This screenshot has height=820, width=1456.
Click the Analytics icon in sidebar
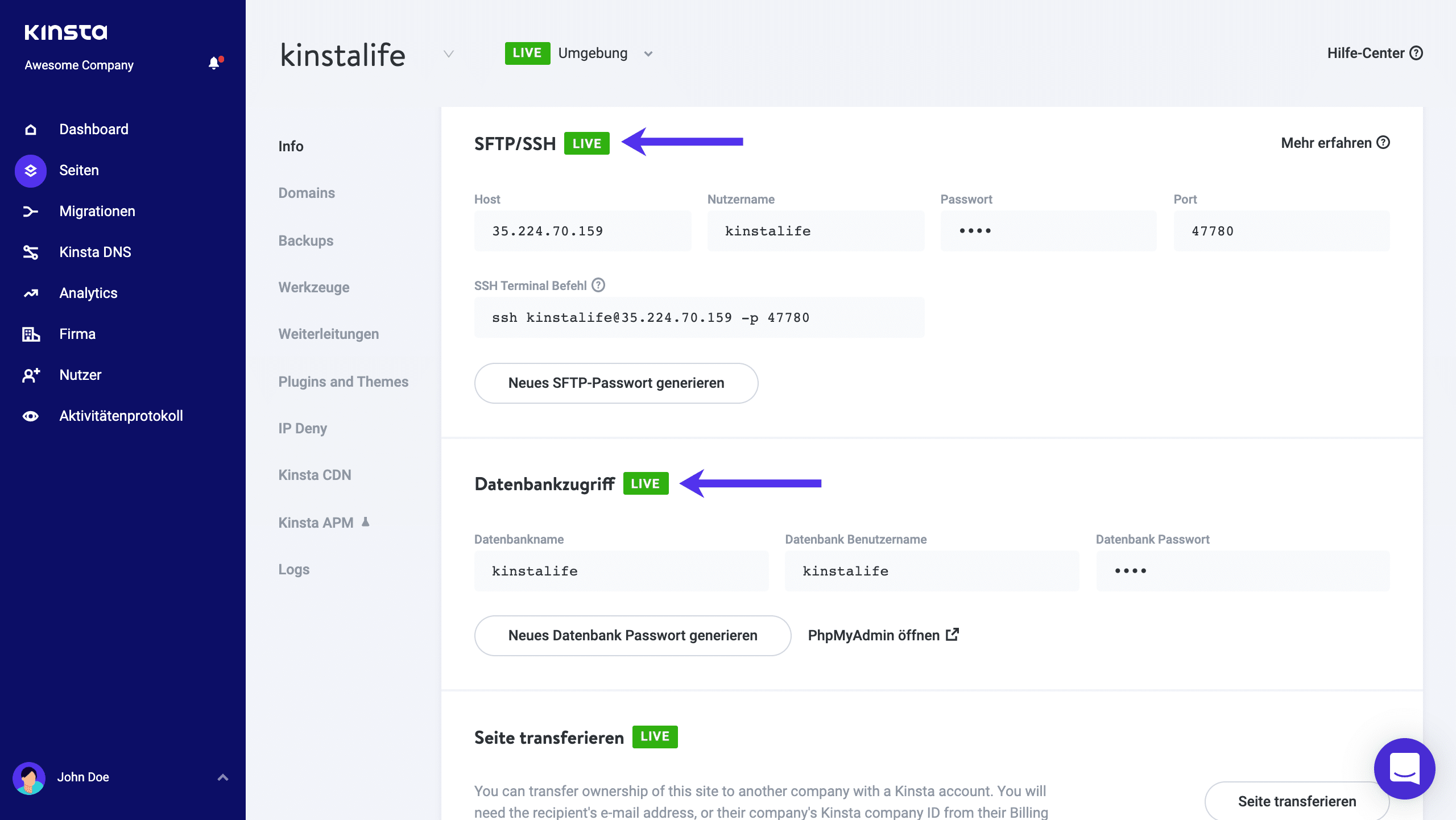[x=29, y=293]
